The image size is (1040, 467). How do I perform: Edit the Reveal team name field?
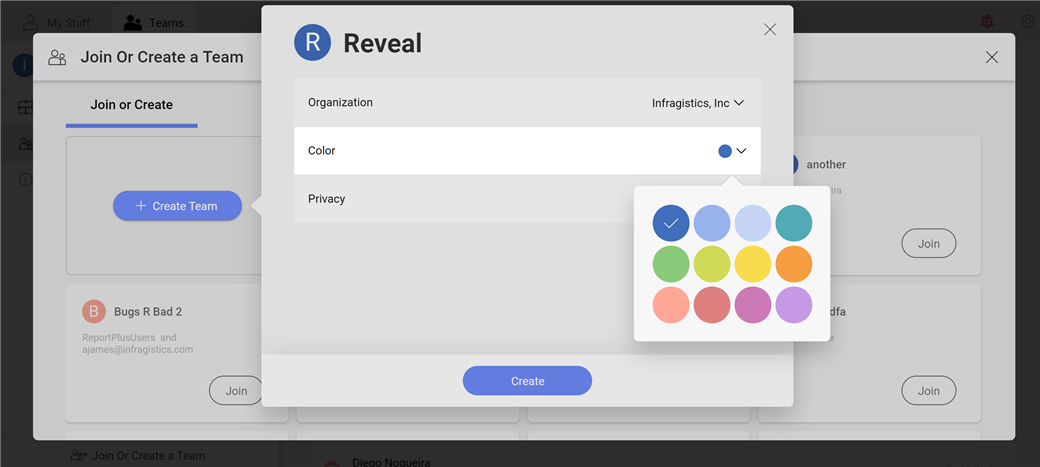point(383,44)
